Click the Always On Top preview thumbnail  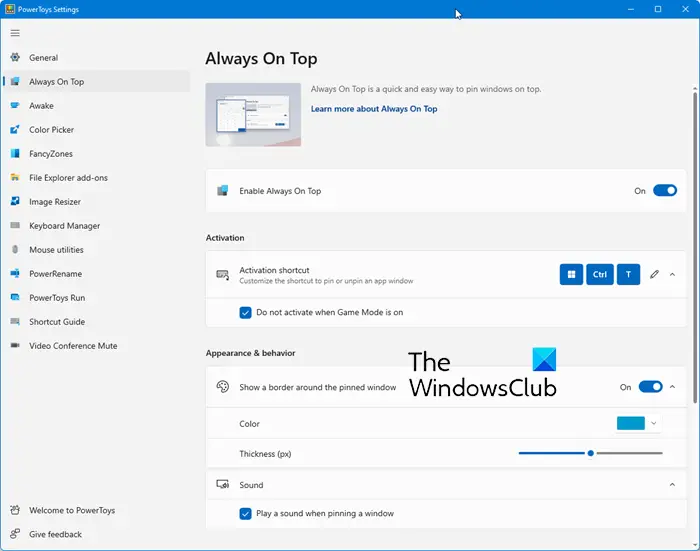tap(253, 115)
